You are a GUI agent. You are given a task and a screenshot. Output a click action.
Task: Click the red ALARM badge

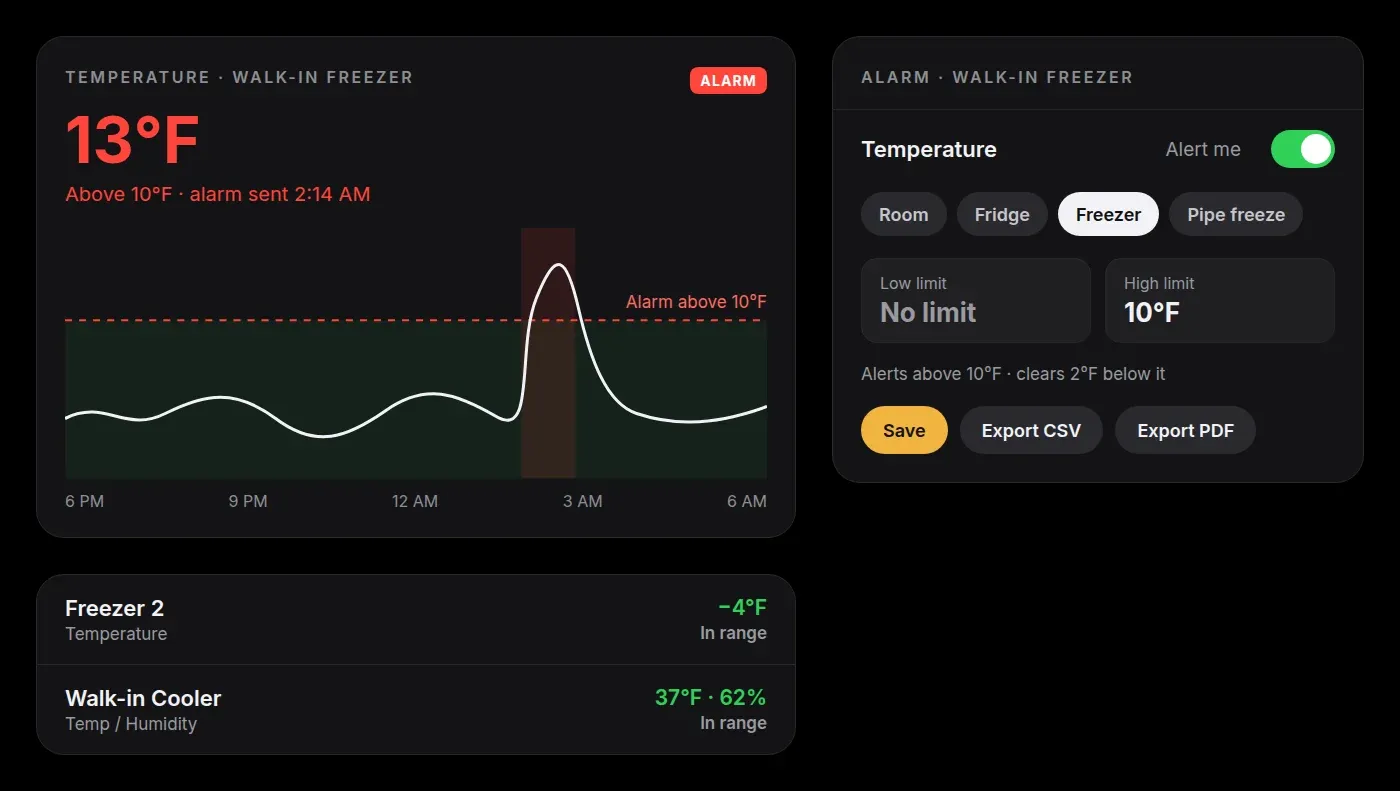[x=728, y=81]
